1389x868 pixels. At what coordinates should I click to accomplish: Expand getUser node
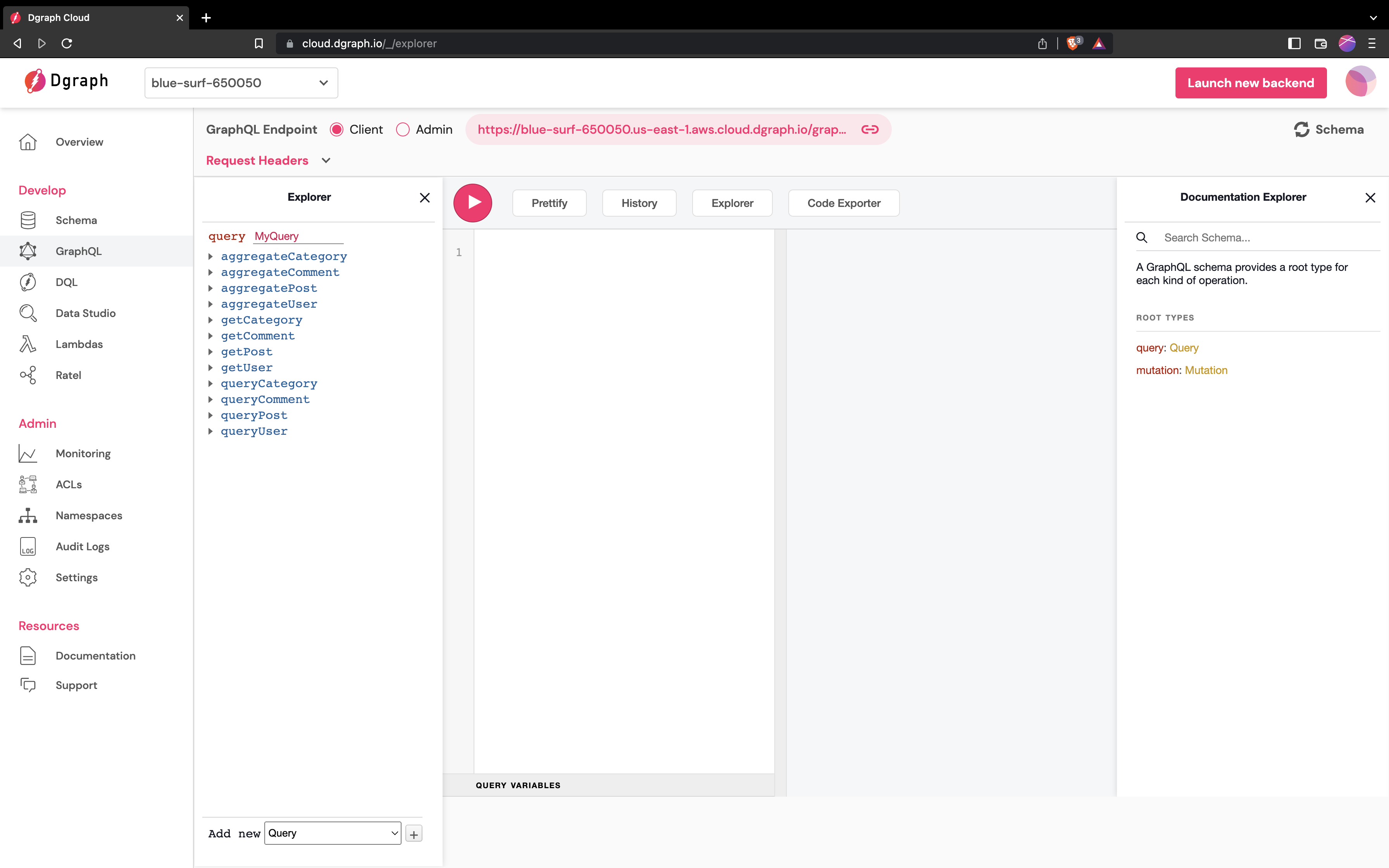211,367
